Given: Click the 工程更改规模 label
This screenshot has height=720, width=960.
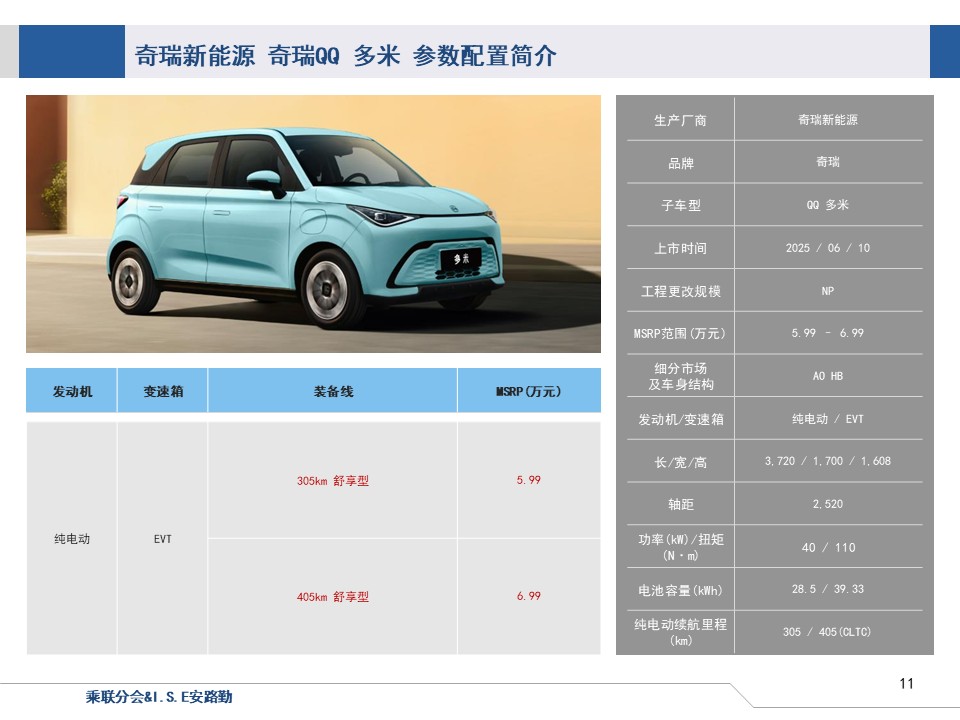Looking at the screenshot, I should 680,291.
